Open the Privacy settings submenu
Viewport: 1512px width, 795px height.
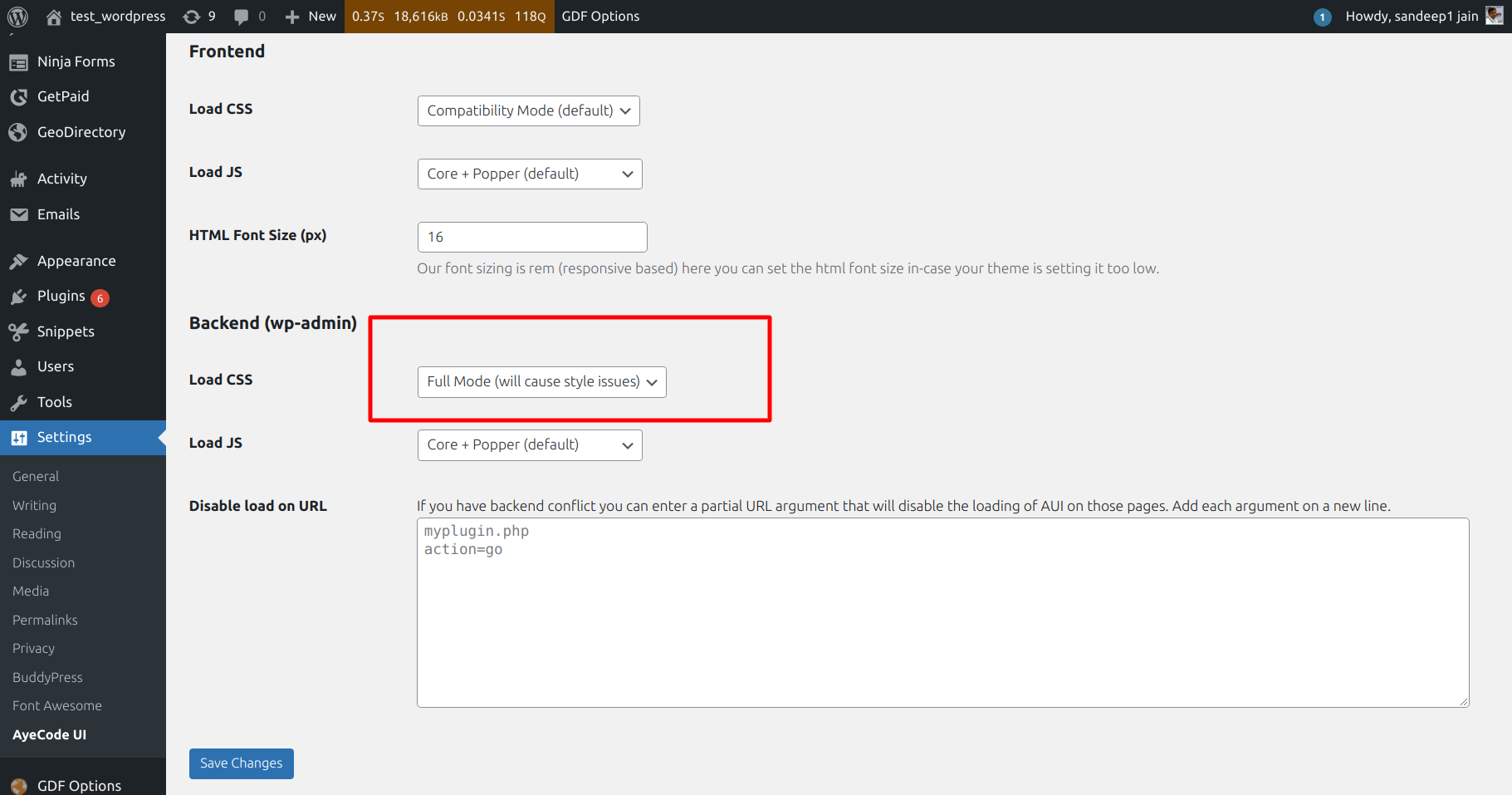(33, 648)
